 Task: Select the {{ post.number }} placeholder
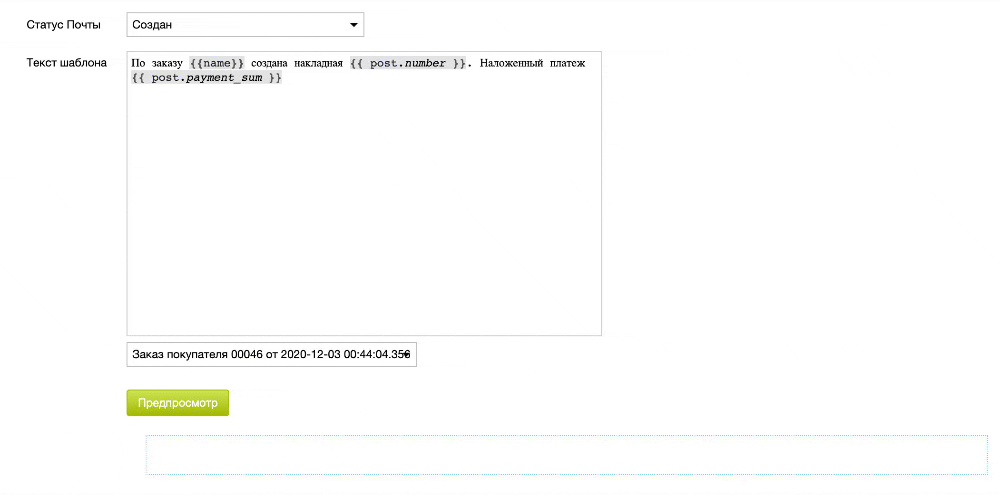point(408,63)
